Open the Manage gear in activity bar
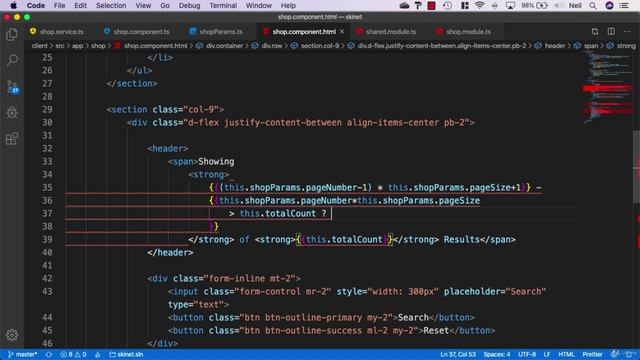The image size is (640, 360). click(x=12, y=335)
